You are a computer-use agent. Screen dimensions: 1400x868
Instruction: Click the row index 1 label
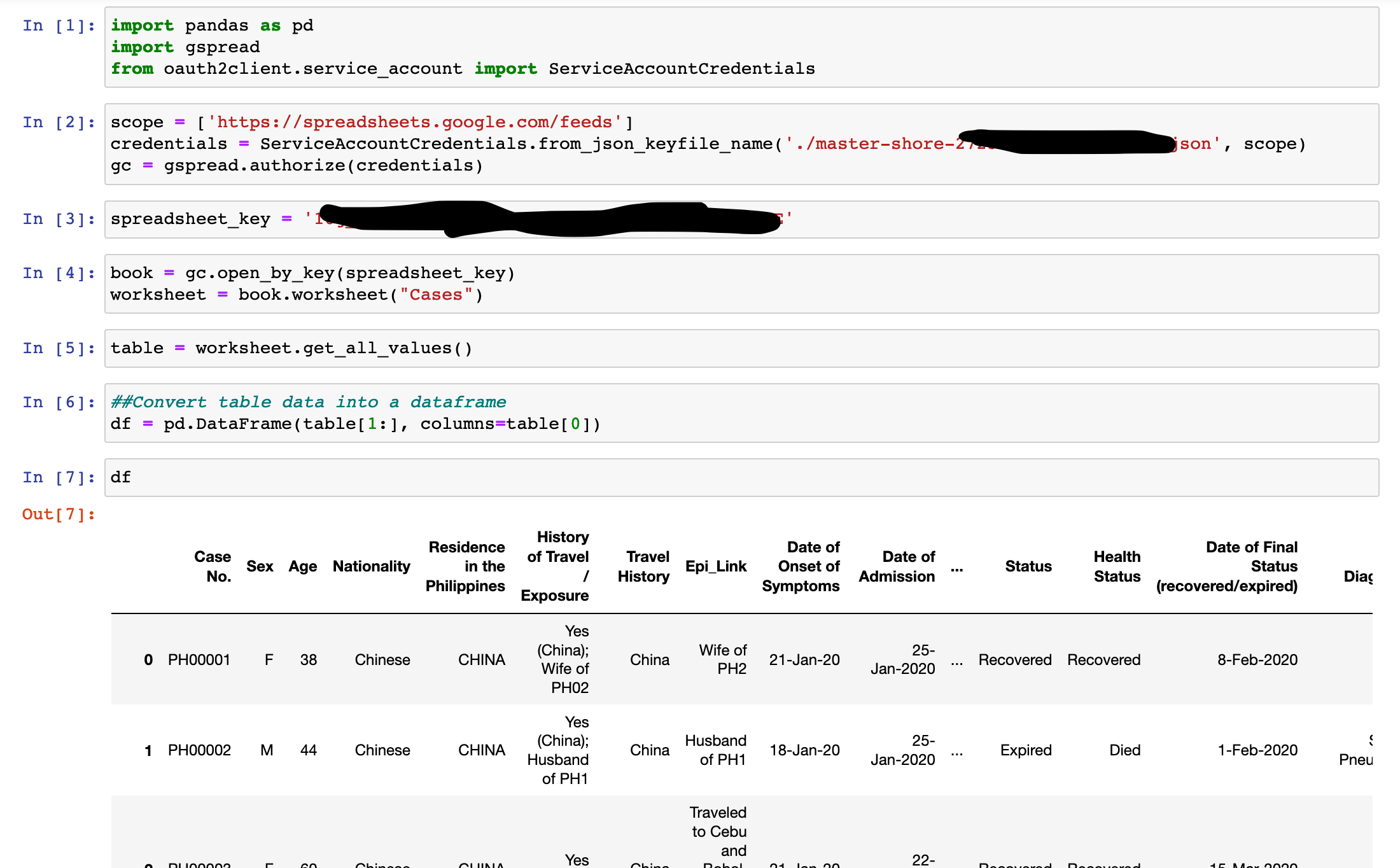pos(148,751)
